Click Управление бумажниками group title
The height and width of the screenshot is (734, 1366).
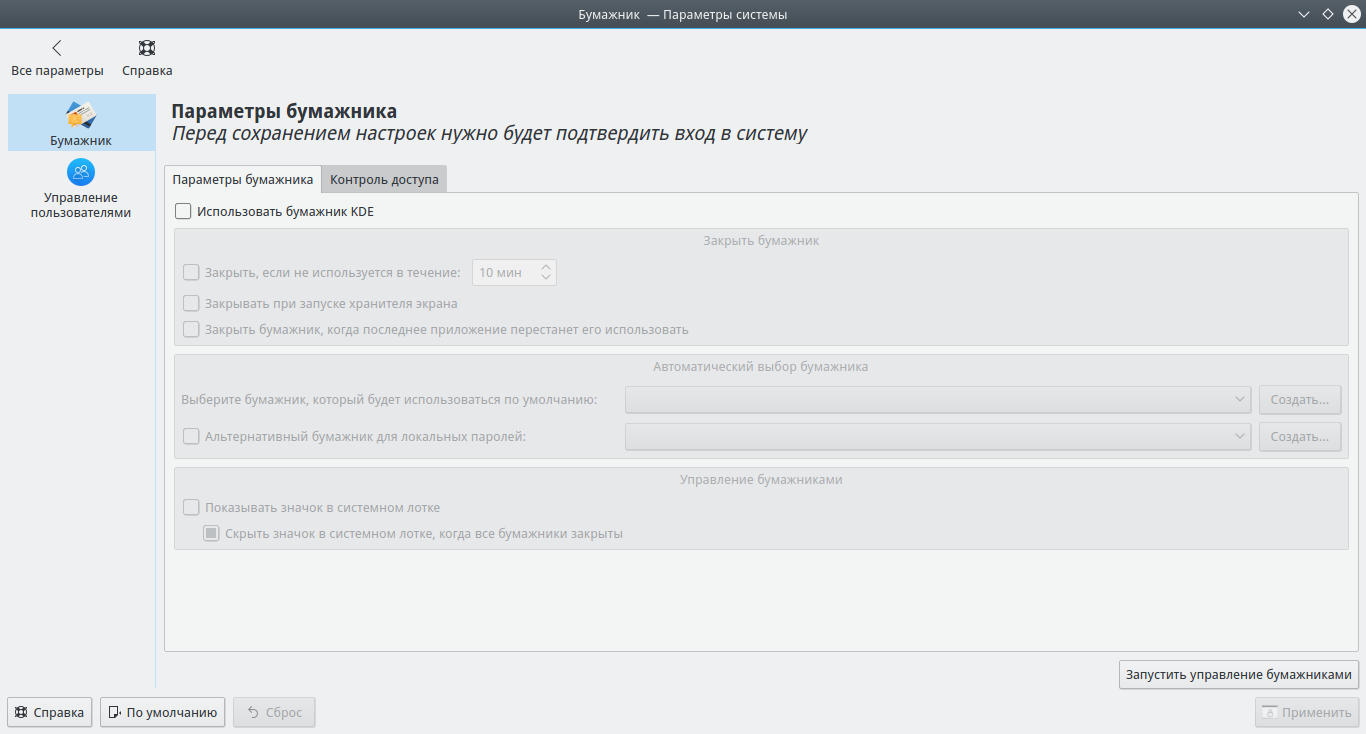pos(761,479)
